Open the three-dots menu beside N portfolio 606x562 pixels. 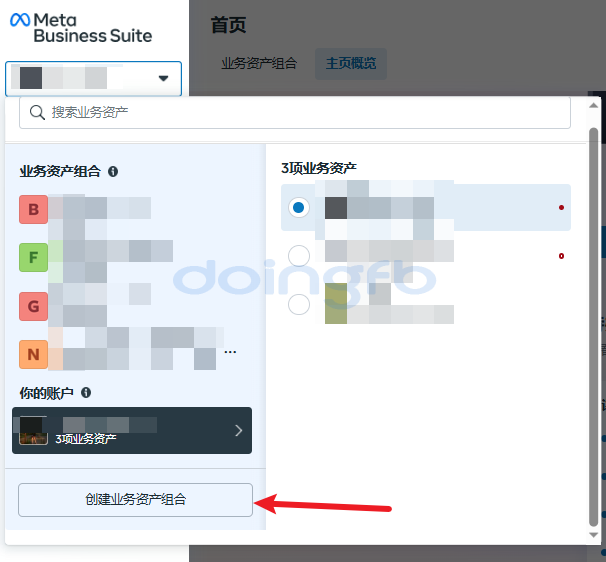pos(230,352)
